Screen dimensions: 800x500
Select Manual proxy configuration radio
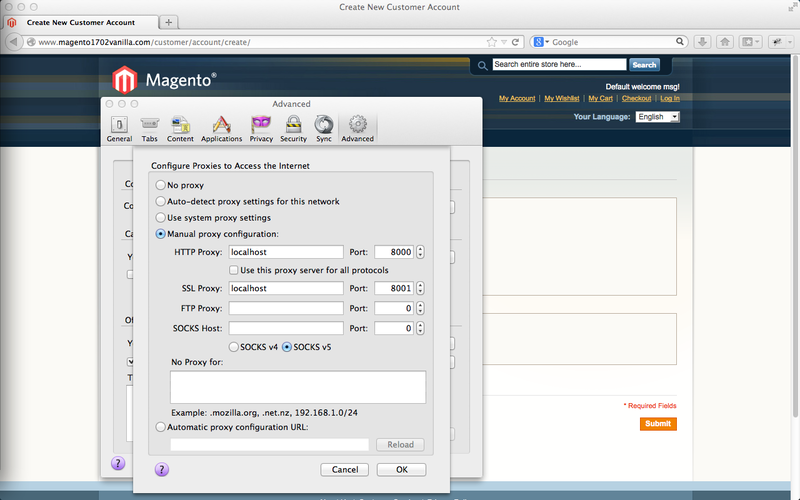160,234
